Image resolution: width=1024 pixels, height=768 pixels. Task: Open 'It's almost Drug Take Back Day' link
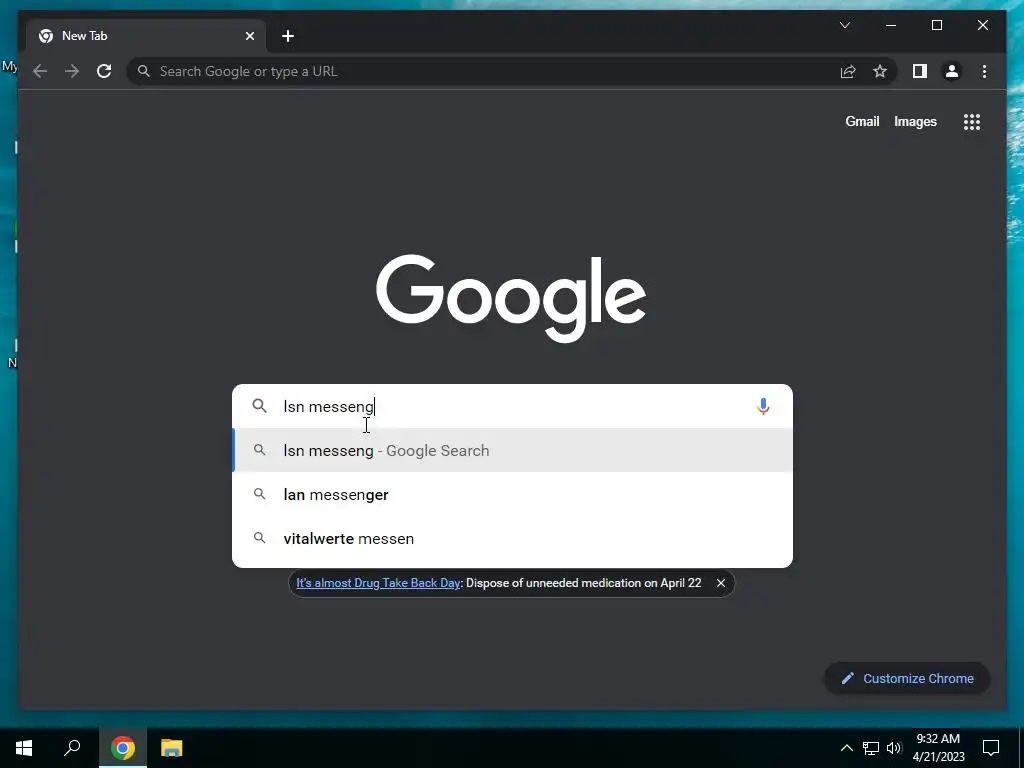pyautogui.click(x=378, y=583)
